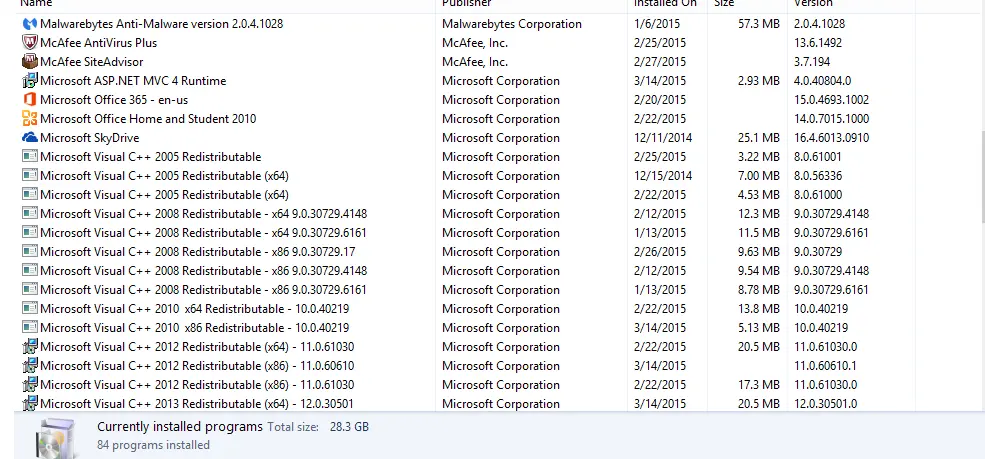This screenshot has height=459, width=985.
Task: Select Visual C++ 2012 Redistributable (x64) 11.0.61030
Action: 197,347
